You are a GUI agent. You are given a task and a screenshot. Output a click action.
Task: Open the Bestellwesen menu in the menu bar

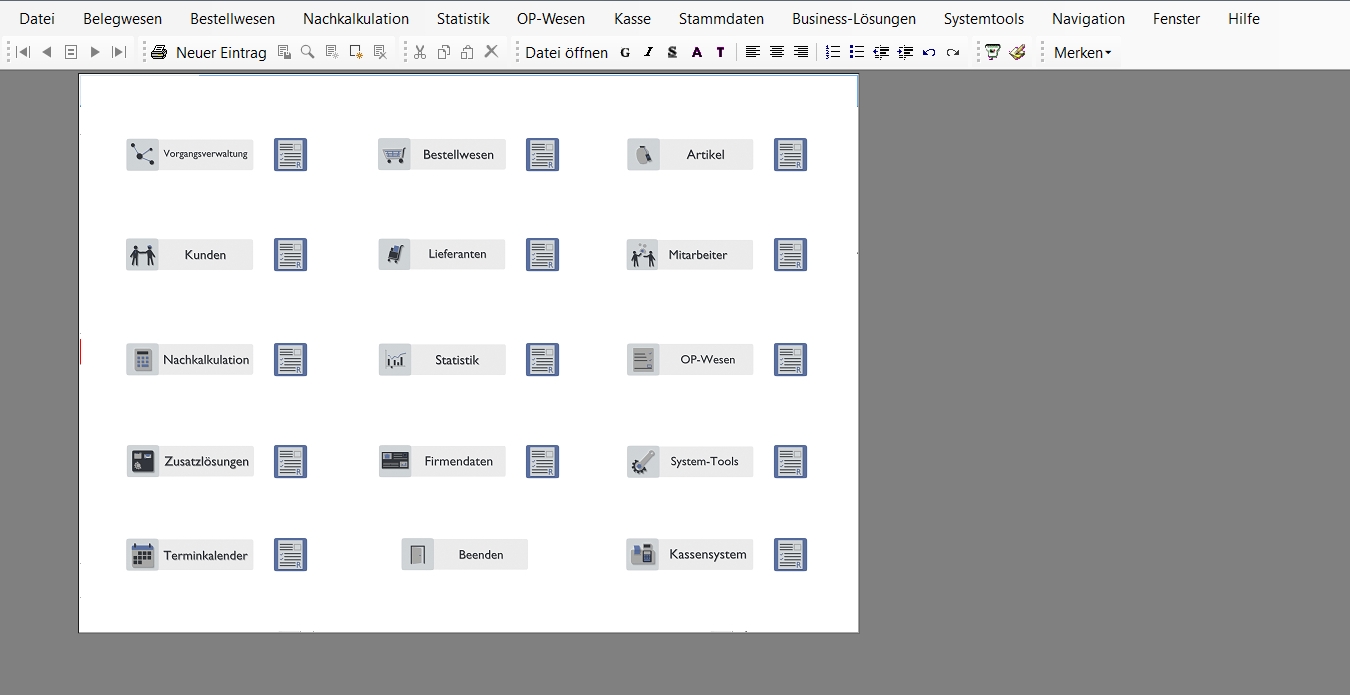(233, 18)
